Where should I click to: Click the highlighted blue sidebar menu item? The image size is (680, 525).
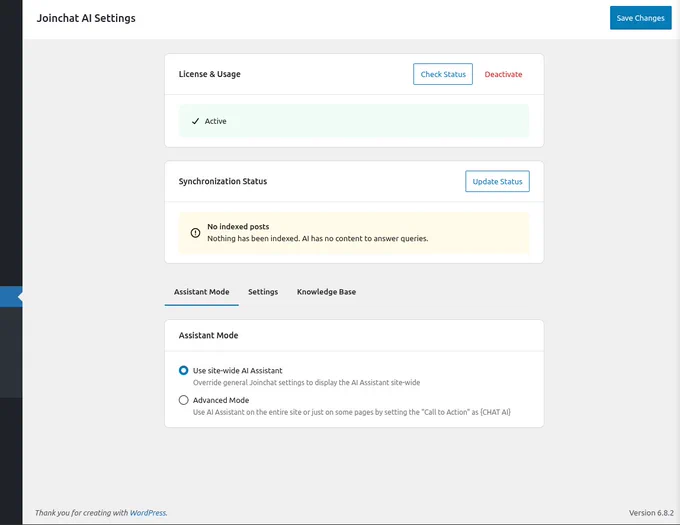pyautogui.click(x=11, y=297)
